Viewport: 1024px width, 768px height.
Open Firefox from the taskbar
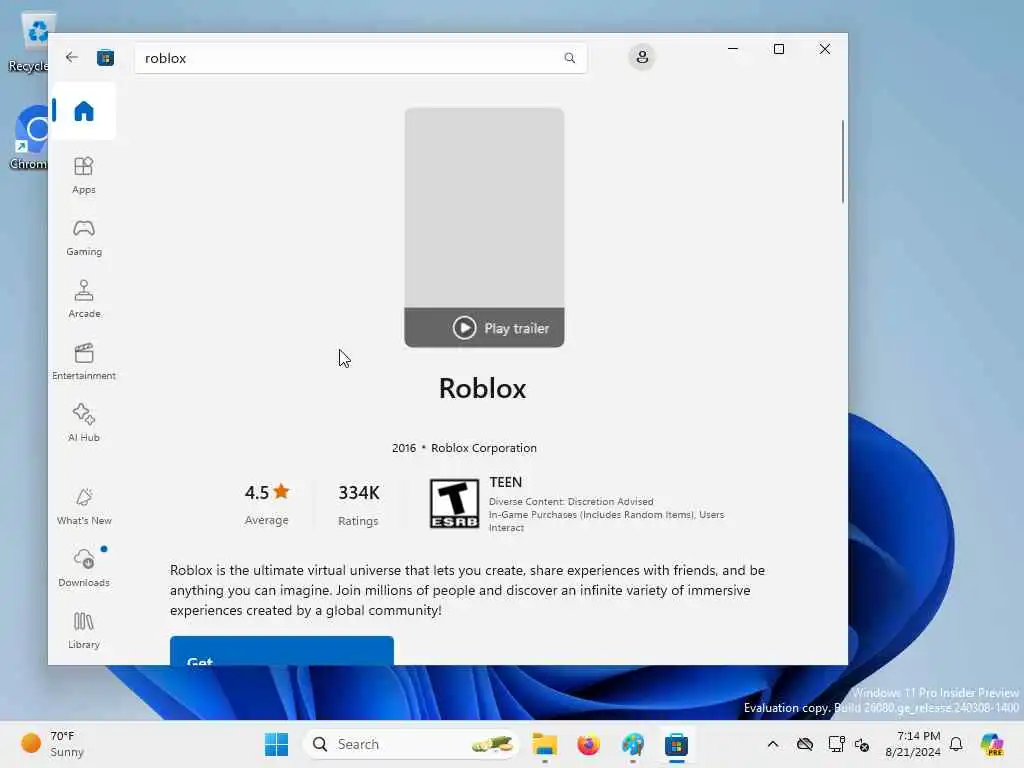[588, 744]
